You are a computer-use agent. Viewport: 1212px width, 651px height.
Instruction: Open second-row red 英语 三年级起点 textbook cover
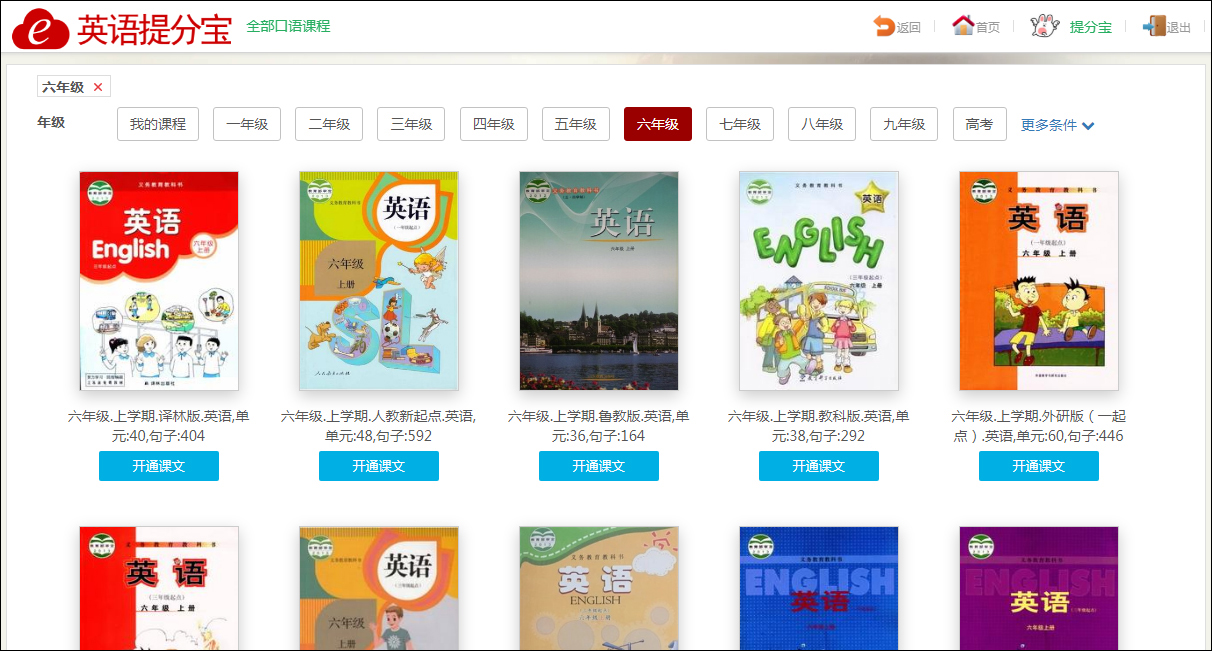pyautogui.click(x=159, y=588)
